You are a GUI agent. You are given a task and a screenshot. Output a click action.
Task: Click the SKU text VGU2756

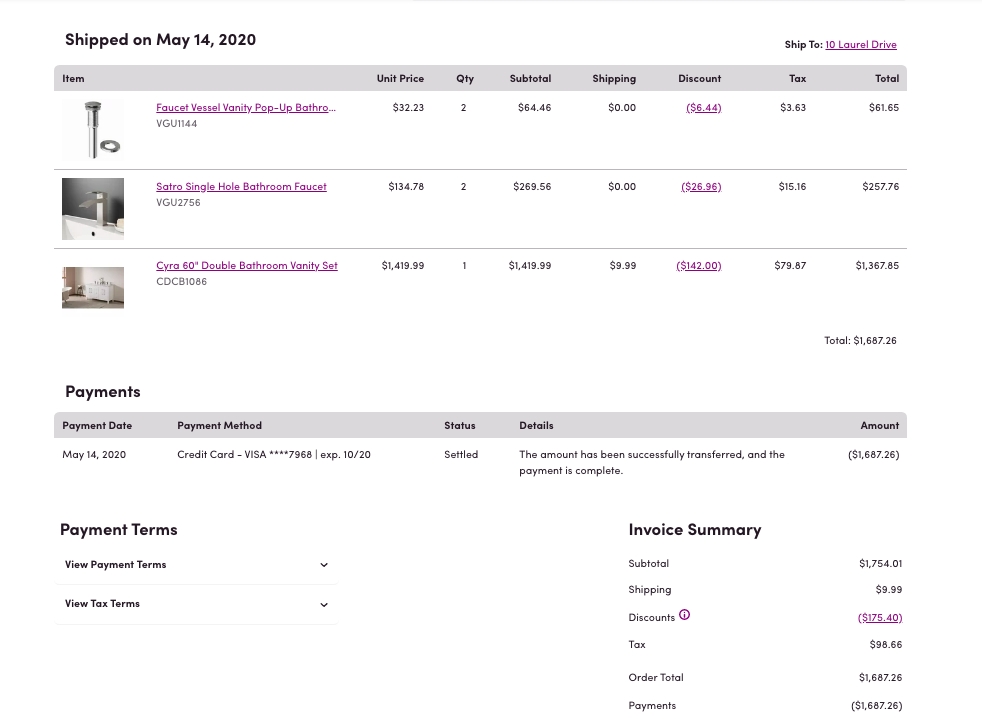(178, 202)
